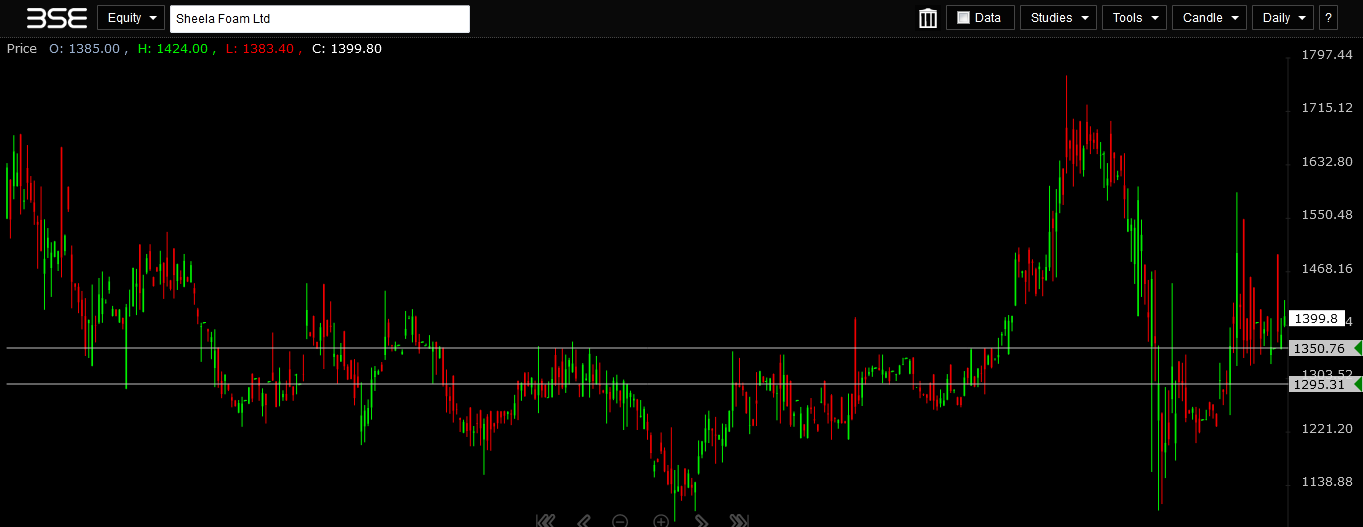
Task: Click the current price label 1399.8
Action: click(1316, 319)
